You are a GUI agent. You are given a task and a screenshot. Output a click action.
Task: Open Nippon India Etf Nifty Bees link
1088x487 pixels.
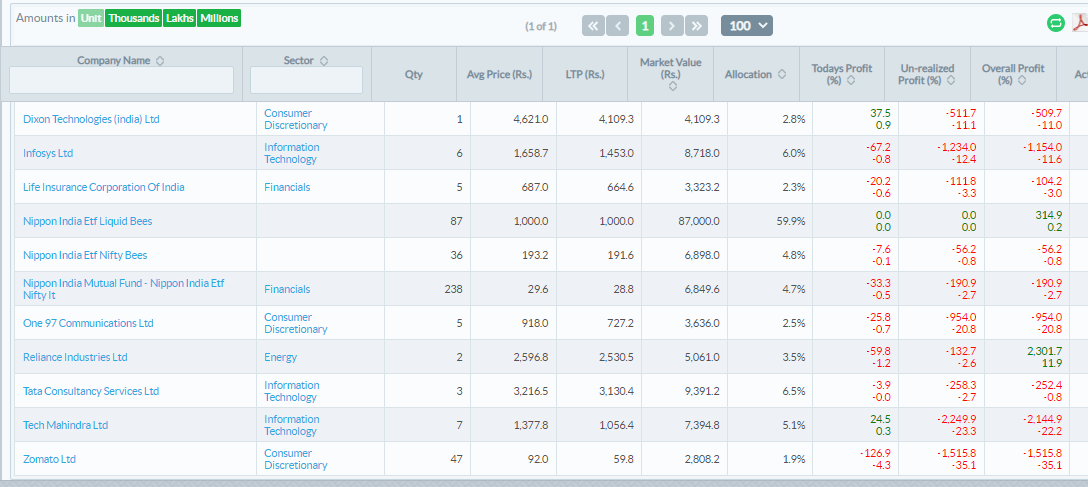(85, 255)
